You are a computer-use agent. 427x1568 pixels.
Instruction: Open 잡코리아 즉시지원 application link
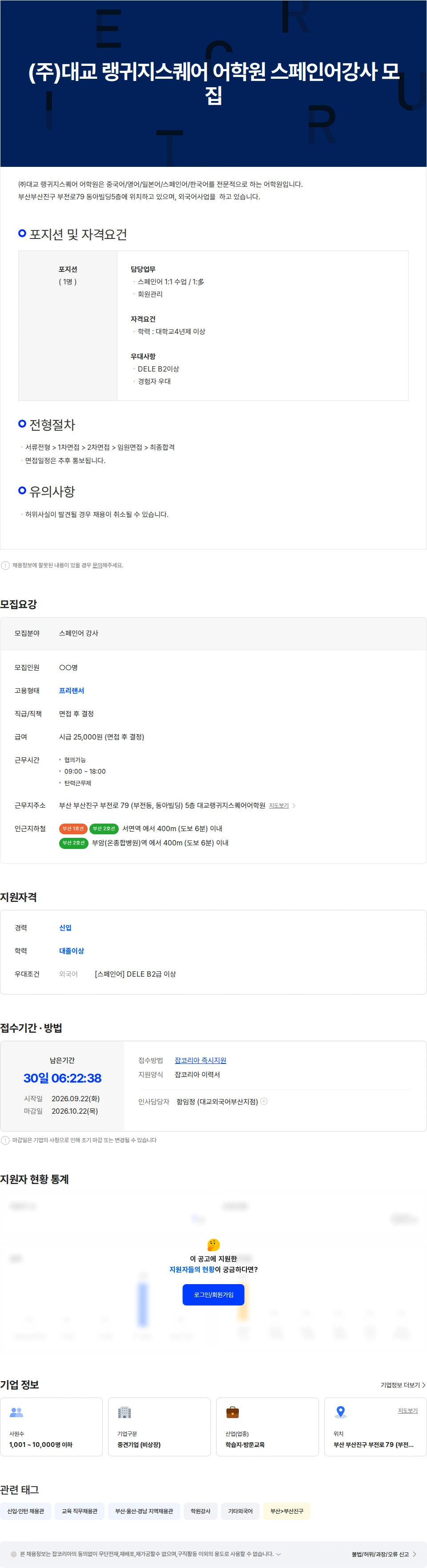click(200, 1060)
